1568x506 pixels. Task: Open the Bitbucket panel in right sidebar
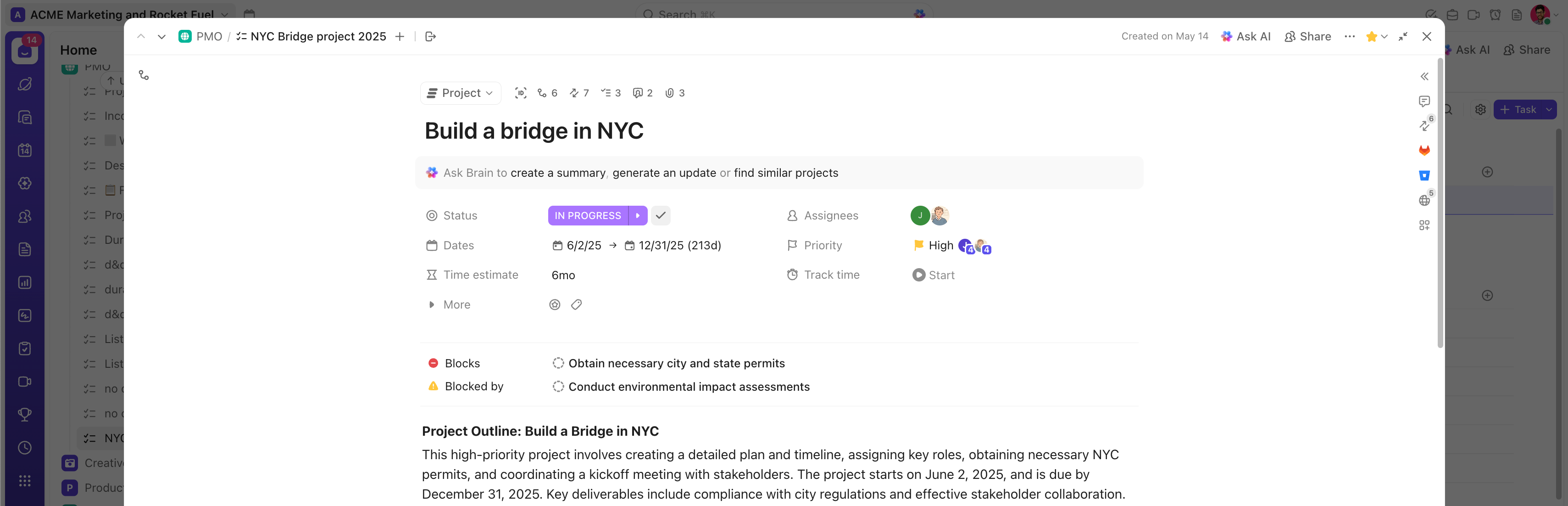1425,175
